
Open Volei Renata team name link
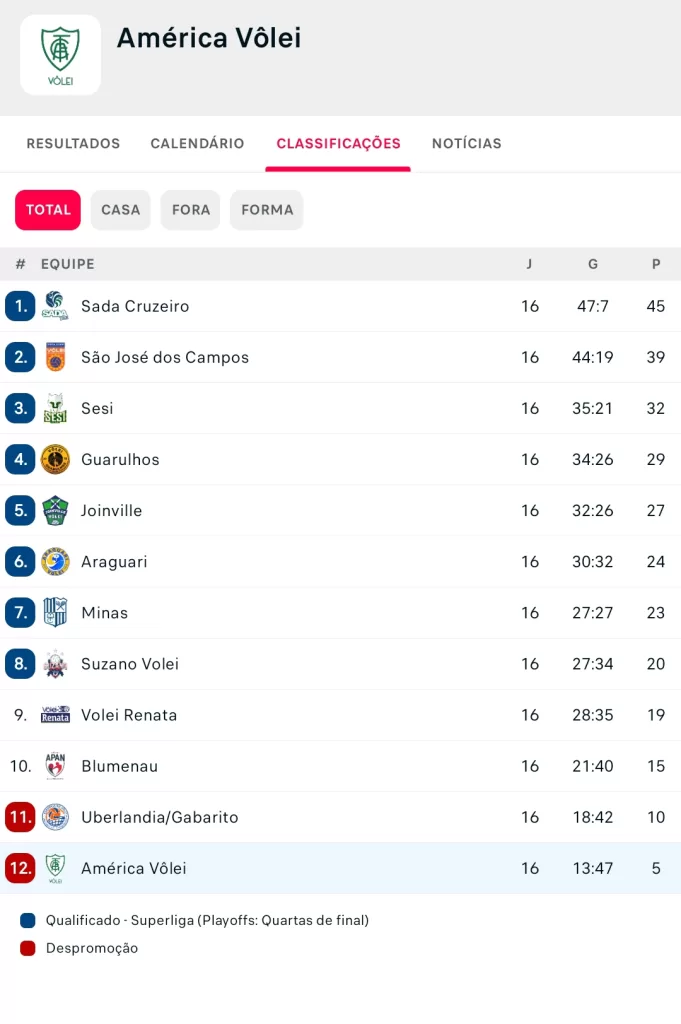(x=129, y=715)
